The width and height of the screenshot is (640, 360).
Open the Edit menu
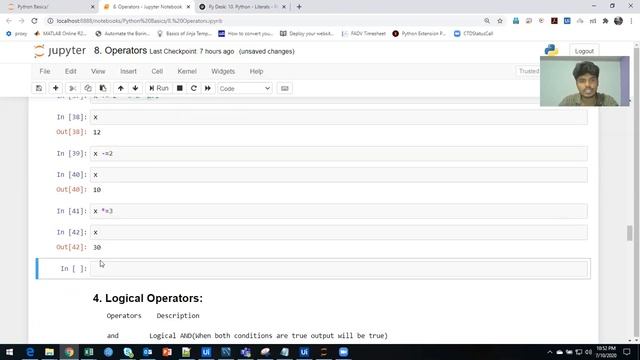[71, 71]
